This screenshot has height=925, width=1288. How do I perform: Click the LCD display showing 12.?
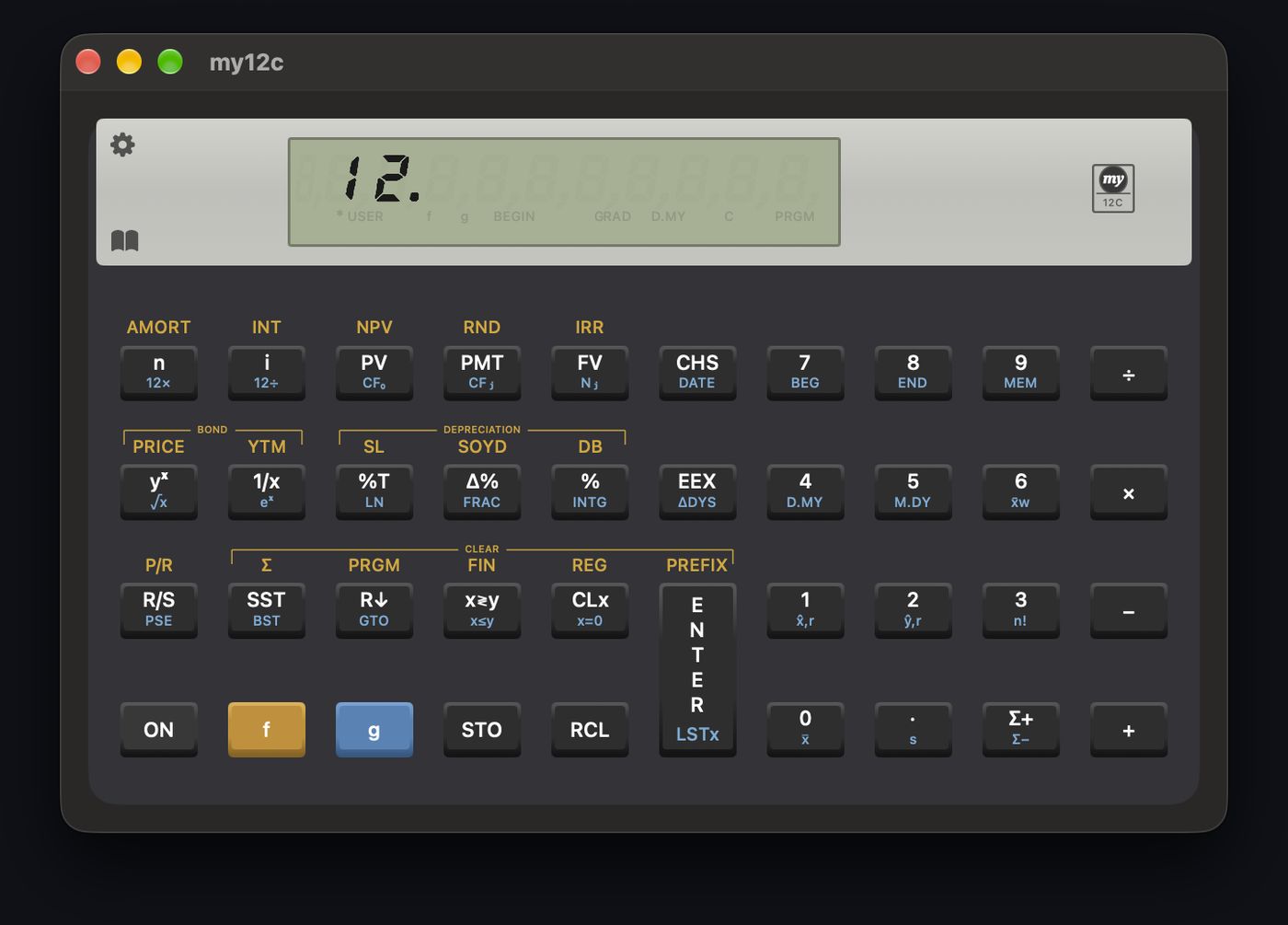[564, 191]
